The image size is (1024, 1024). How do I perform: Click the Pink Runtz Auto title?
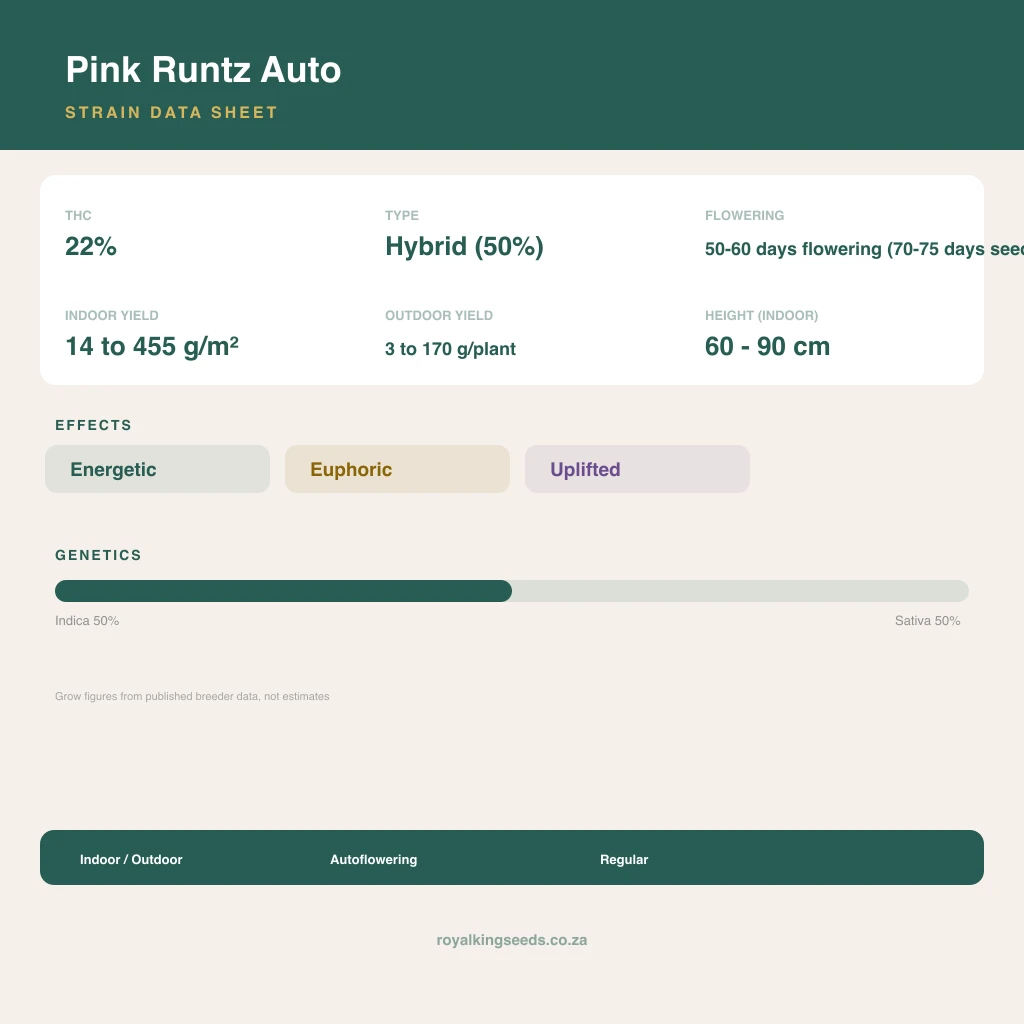(x=203, y=69)
